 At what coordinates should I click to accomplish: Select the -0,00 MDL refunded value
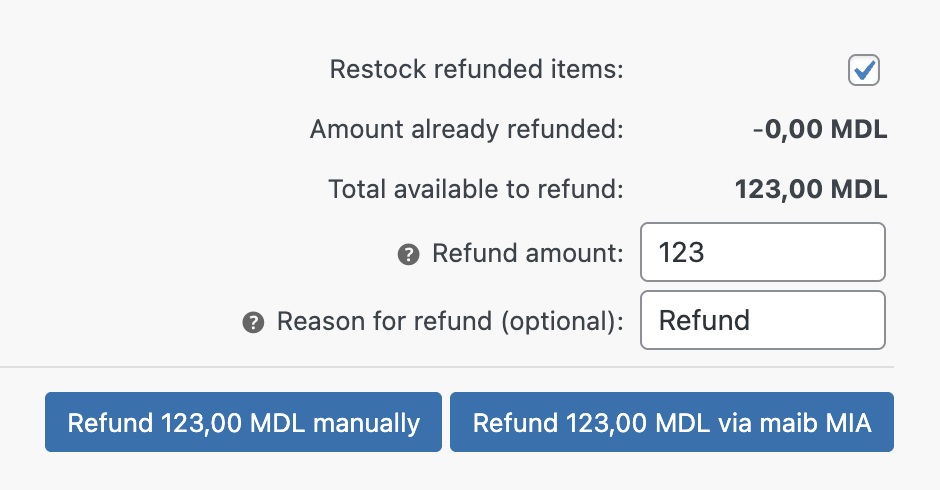pyautogui.click(x=820, y=130)
